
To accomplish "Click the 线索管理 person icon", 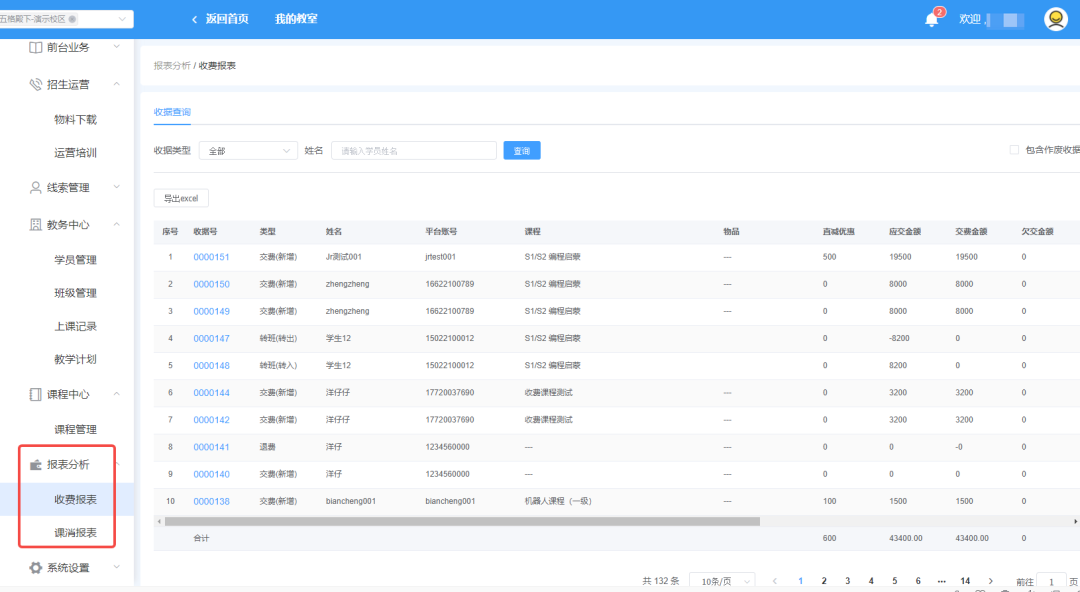I will (36, 187).
